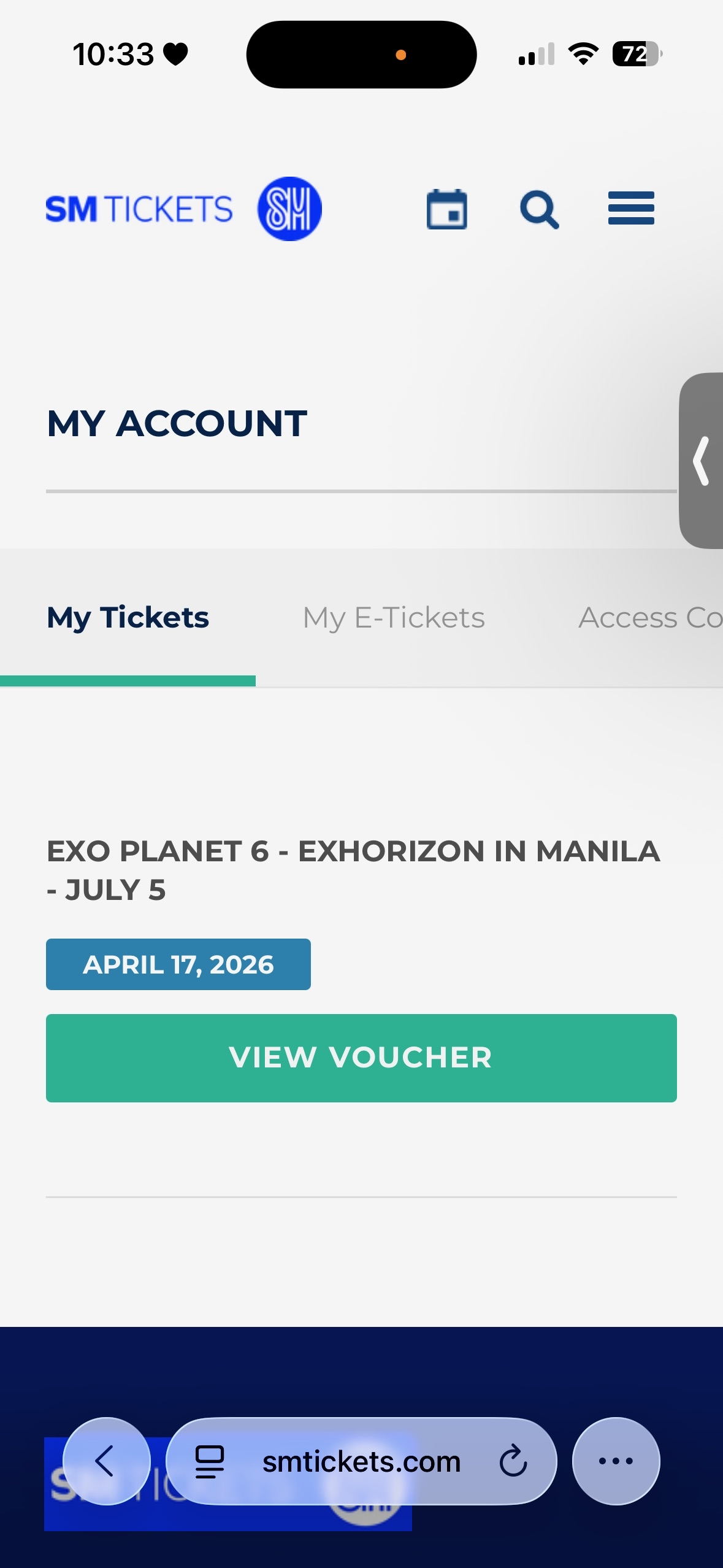This screenshot has width=723, height=1568.
Task: Go back with browser back arrow
Action: [106, 1461]
